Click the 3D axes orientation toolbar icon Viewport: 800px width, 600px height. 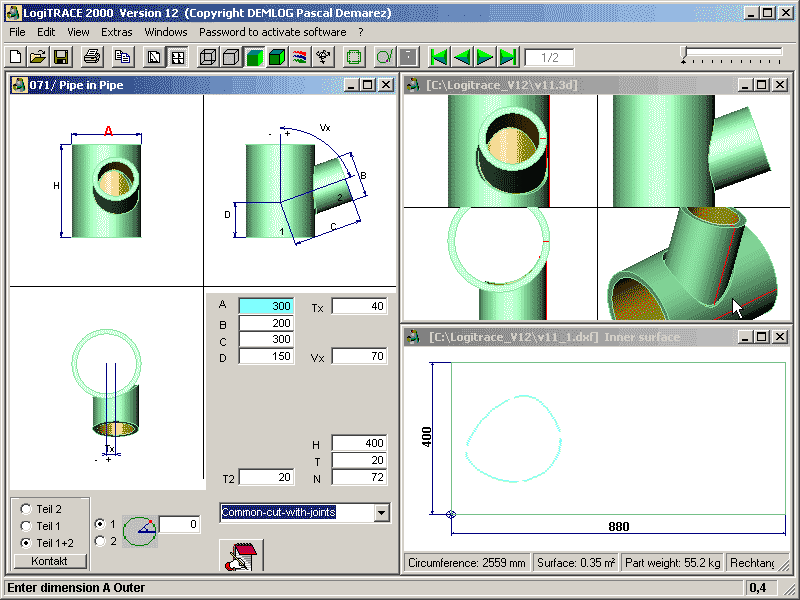pyautogui.click(x=323, y=57)
